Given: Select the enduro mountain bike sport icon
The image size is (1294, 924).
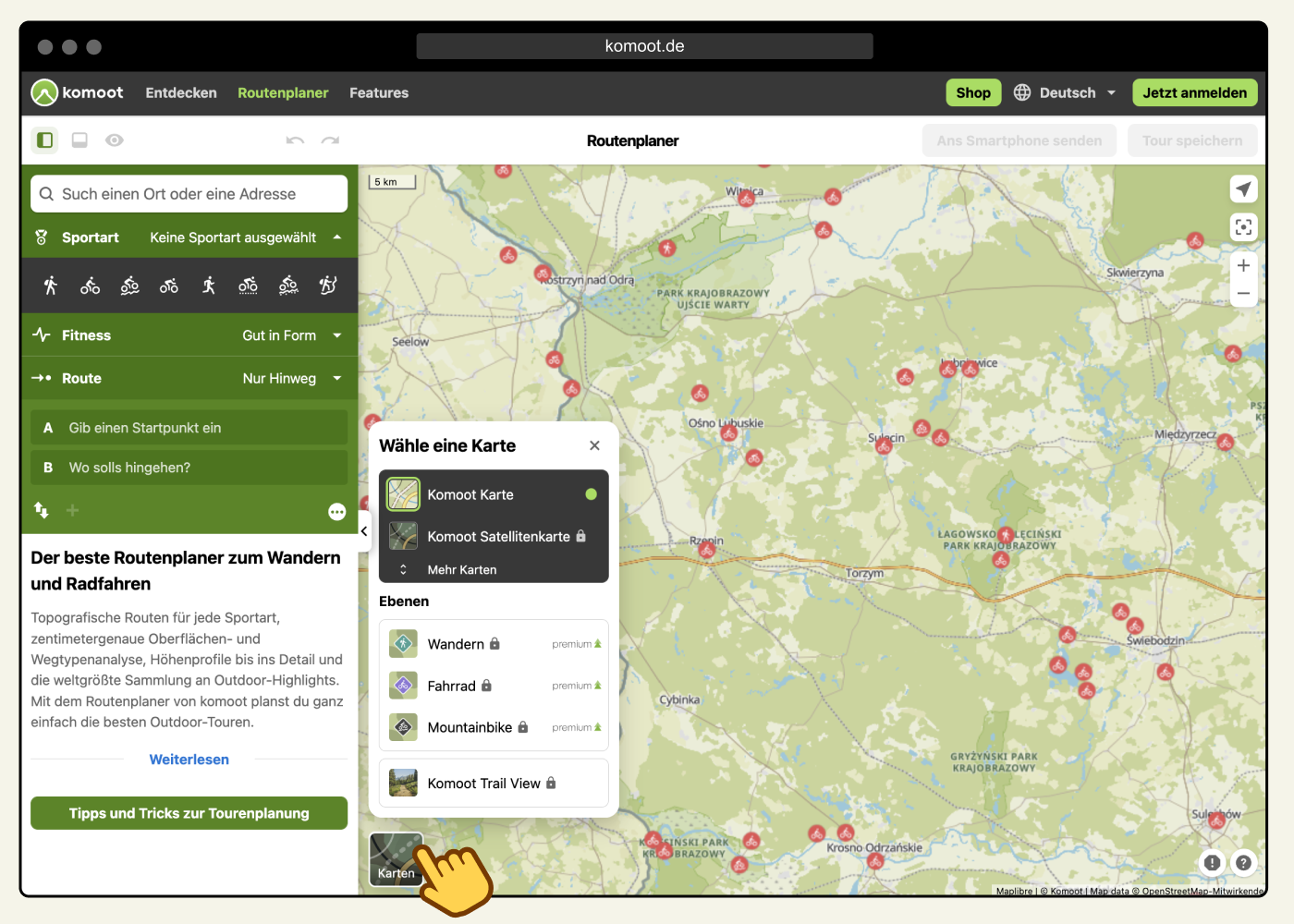Looking at the screenshot, I should [288, 286].
